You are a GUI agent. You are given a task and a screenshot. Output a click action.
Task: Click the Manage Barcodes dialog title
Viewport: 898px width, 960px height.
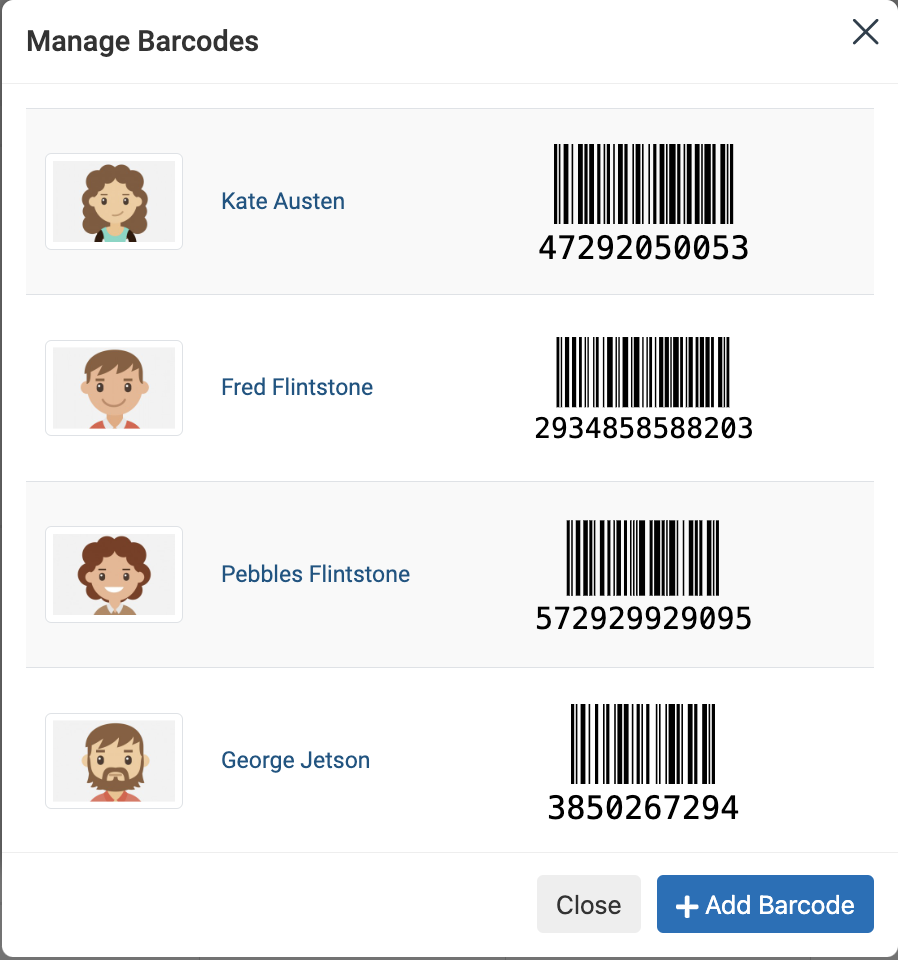point(142,41)
